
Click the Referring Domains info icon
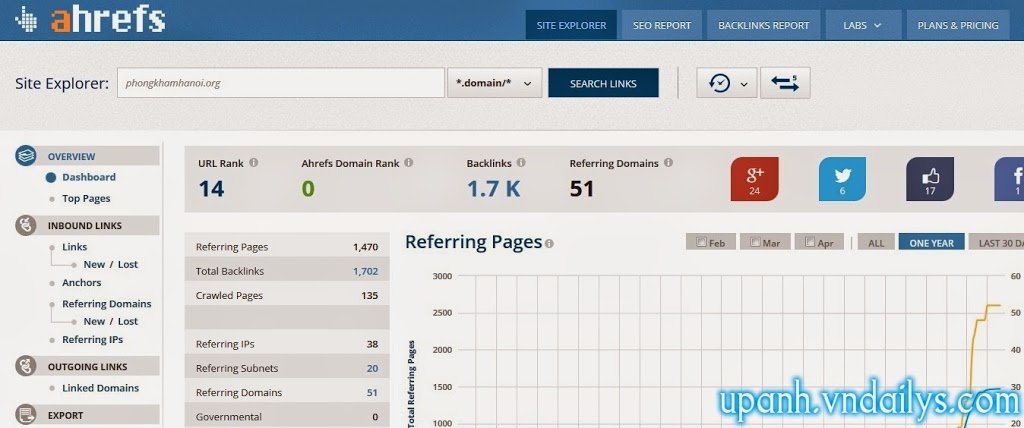point(668,163)
